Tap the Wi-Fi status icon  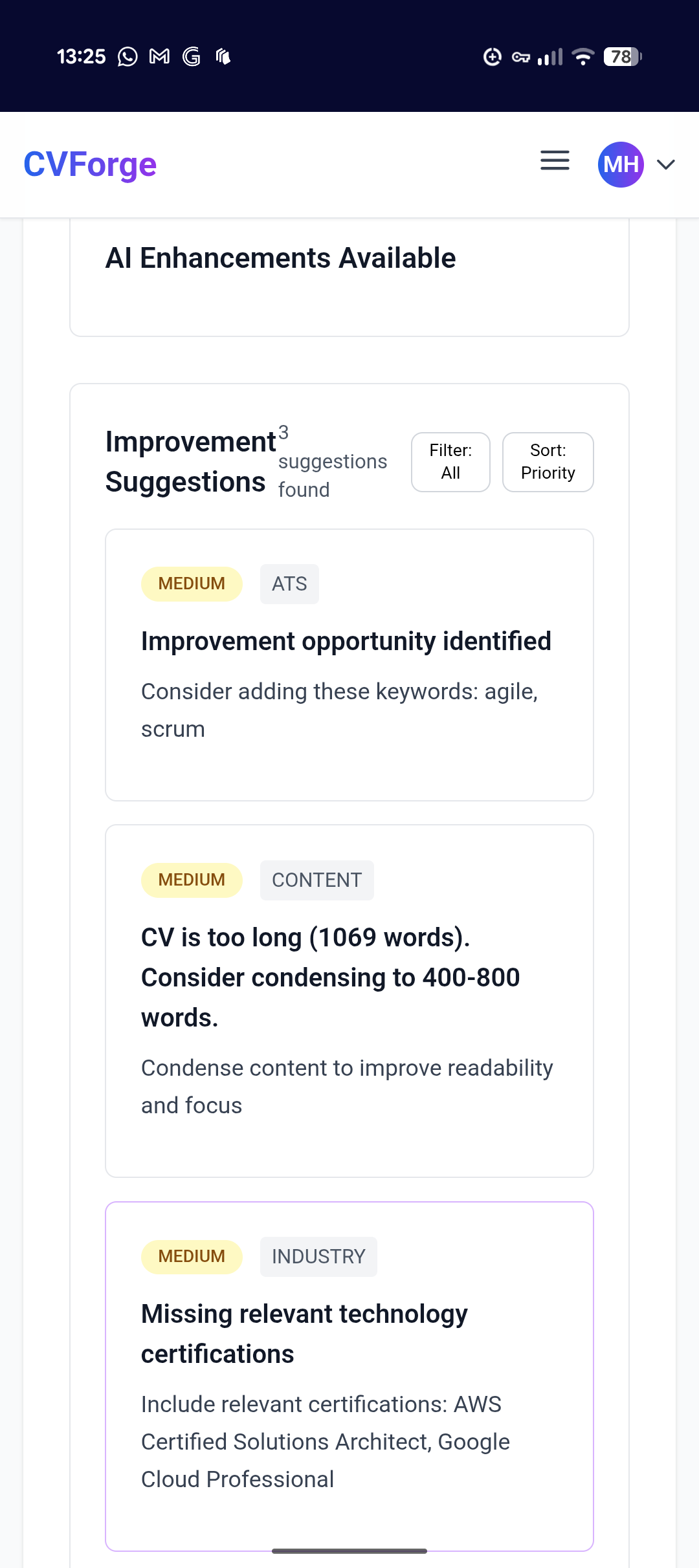coord(583,57)
